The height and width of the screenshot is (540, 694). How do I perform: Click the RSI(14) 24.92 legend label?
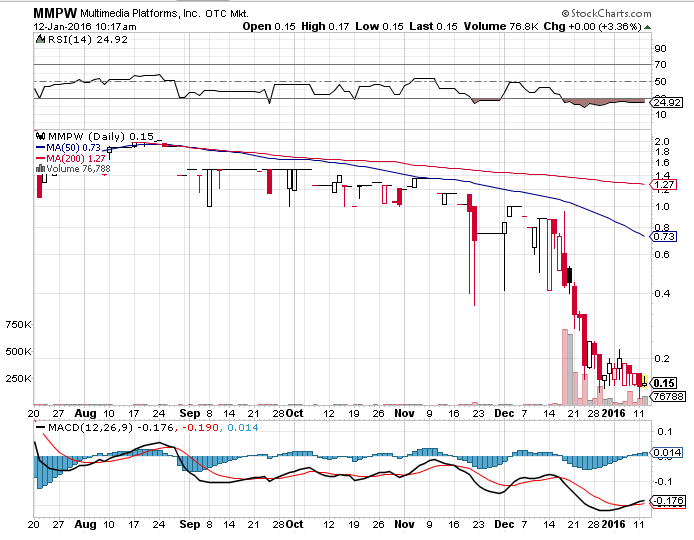tap(88, 39)
